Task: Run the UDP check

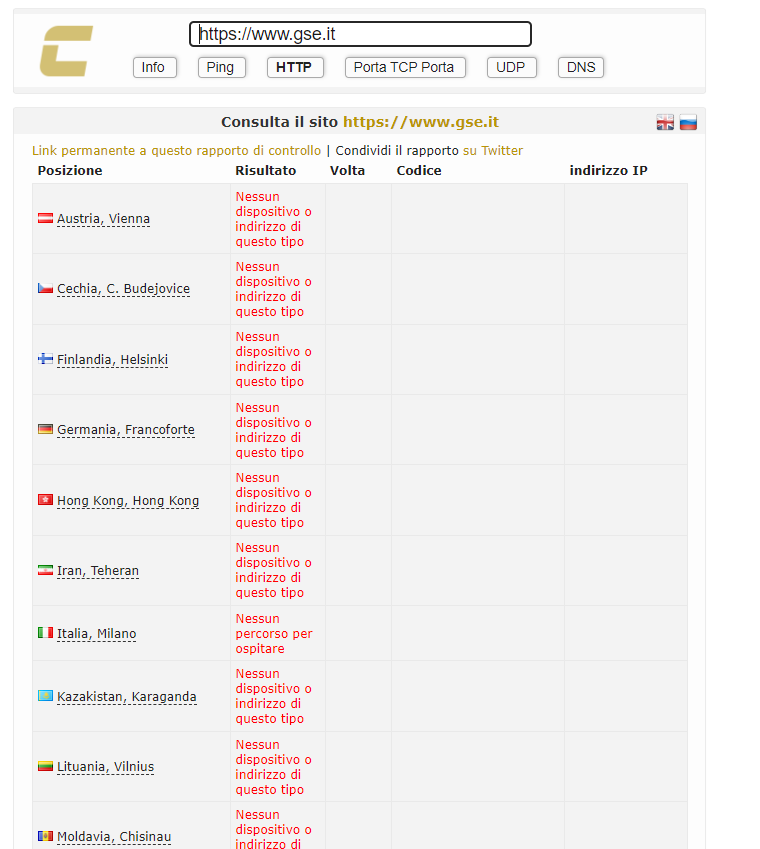Action: [511, 67]
